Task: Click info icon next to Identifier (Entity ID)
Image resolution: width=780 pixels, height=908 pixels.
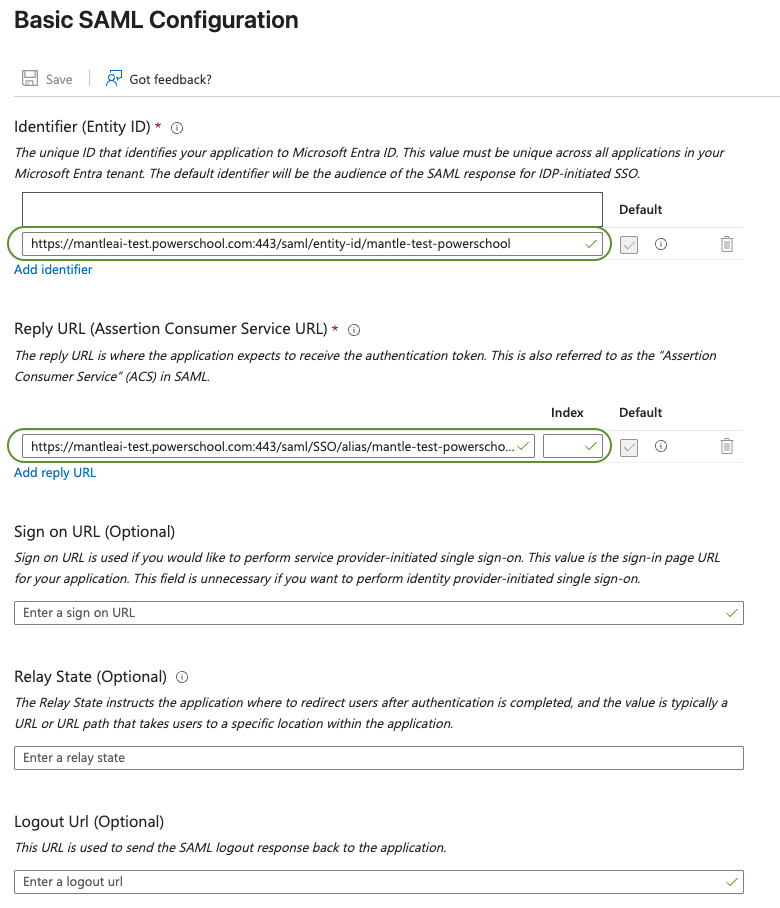Action: tap(177, 128)
